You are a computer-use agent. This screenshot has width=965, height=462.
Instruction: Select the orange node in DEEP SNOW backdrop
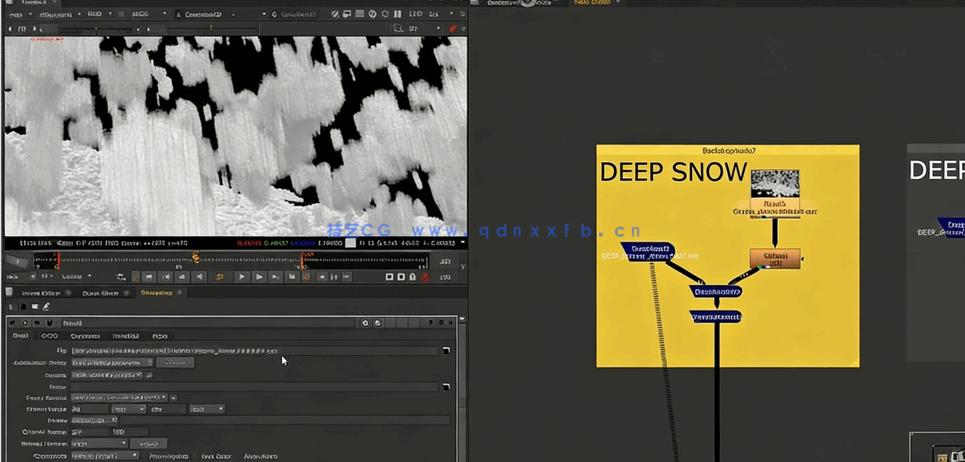774,258
